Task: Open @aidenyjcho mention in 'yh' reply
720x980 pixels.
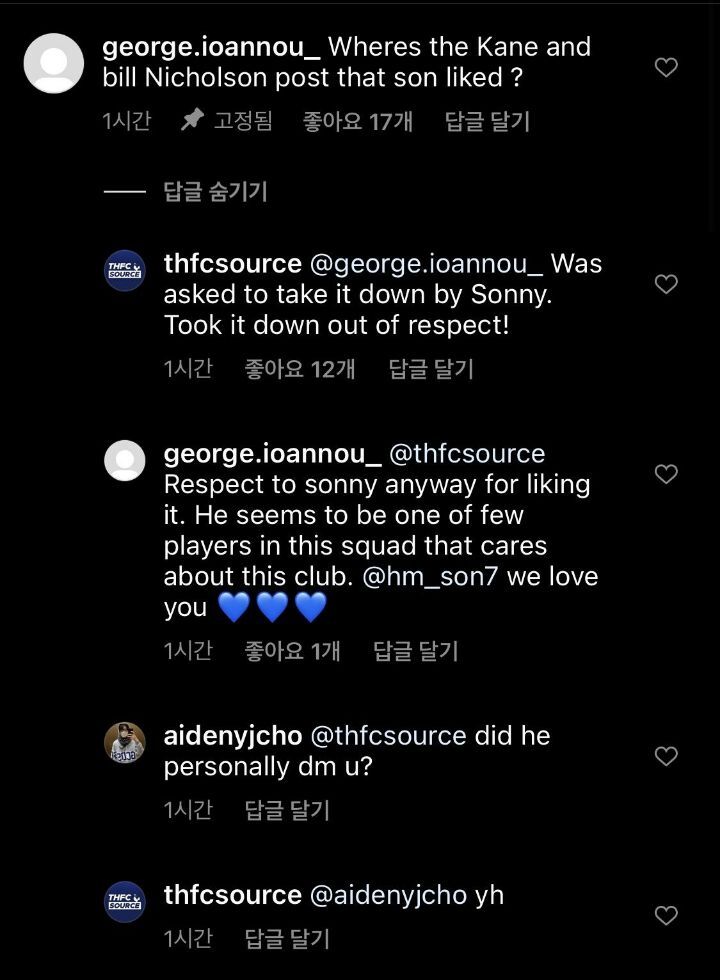Action: coord(388,895)
